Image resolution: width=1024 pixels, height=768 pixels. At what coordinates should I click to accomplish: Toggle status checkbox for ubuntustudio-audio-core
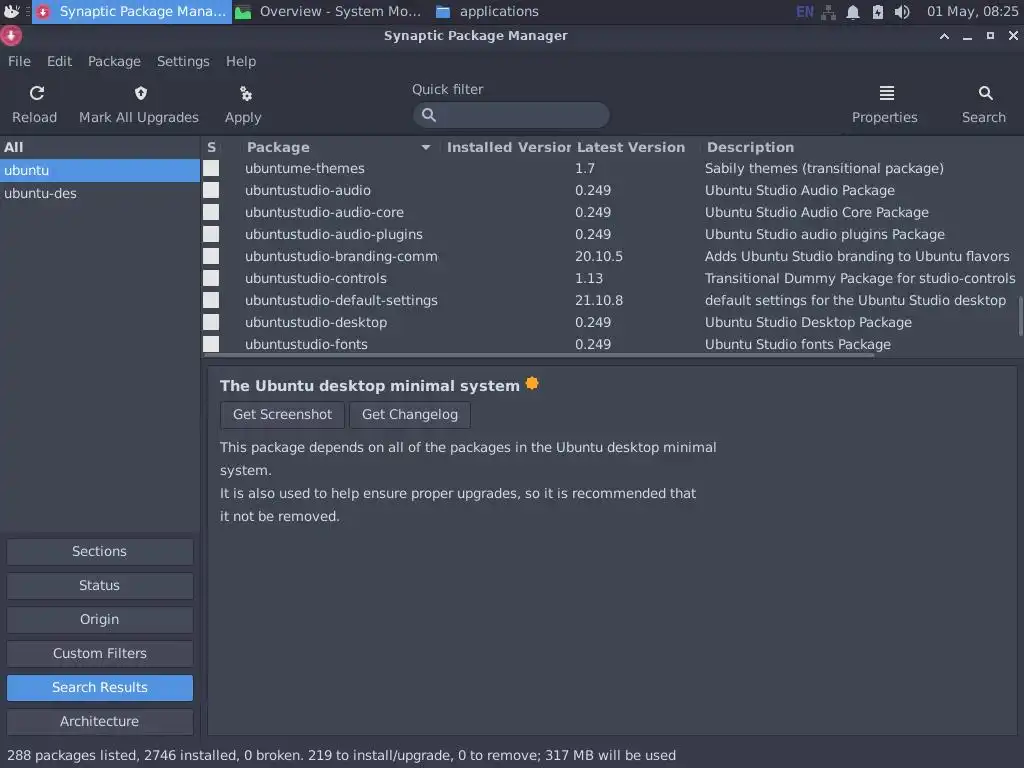pos(211,212)
